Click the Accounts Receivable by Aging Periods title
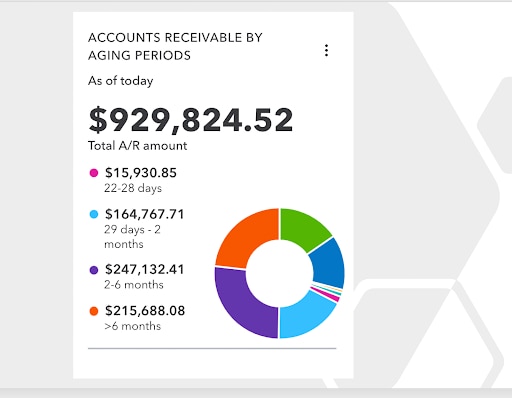Image resolution: width=512 pixels, height=398 pixels. click(x=175, y=46)
